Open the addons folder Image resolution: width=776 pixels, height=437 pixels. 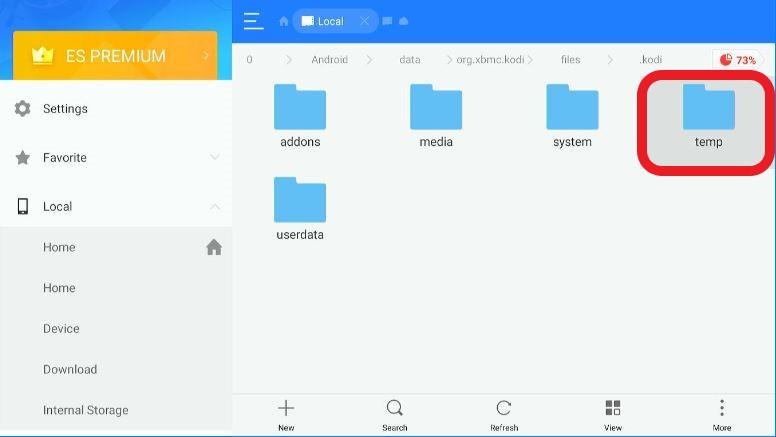pyautogui.click(x=300, y=116)
